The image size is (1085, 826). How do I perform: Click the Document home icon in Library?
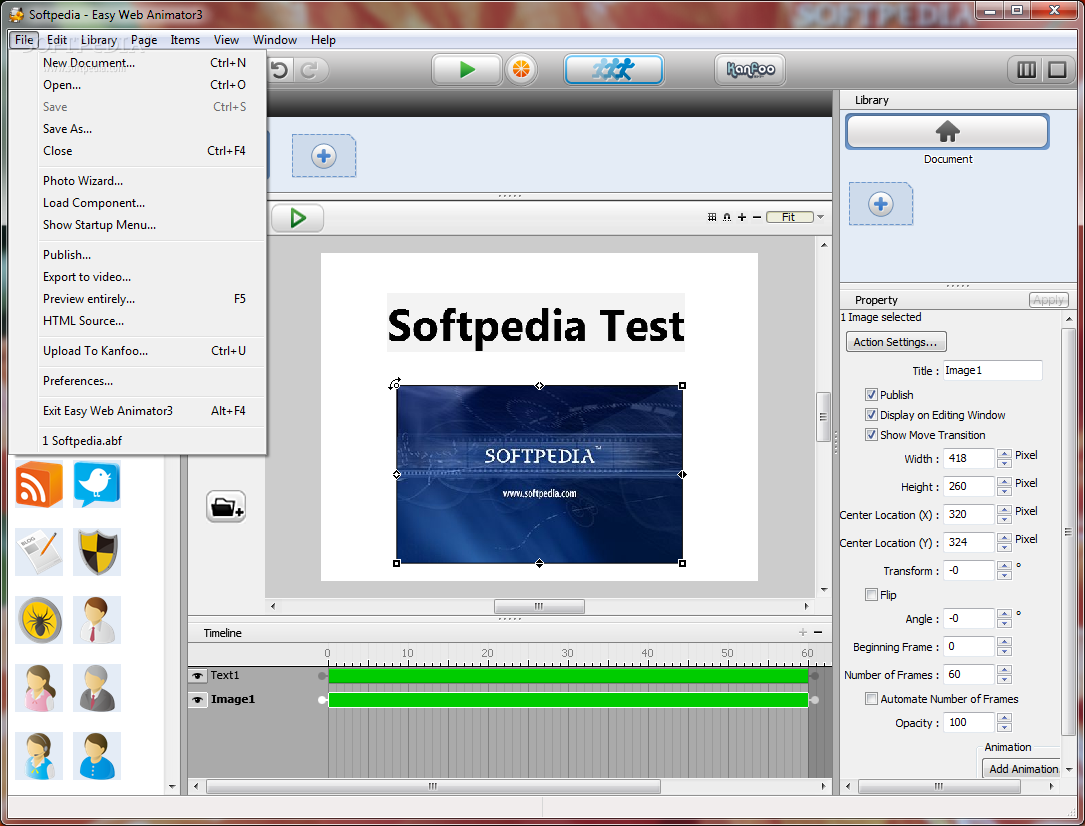947,131
